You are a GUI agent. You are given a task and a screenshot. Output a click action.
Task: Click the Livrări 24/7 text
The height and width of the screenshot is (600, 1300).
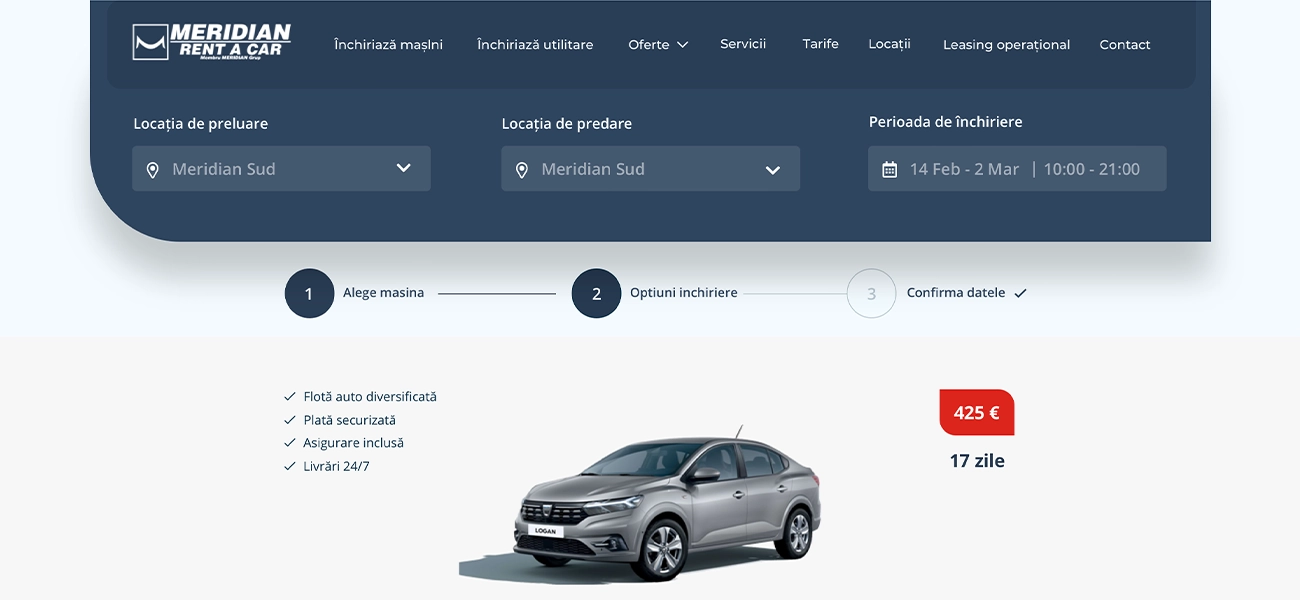tap(336, 466)
